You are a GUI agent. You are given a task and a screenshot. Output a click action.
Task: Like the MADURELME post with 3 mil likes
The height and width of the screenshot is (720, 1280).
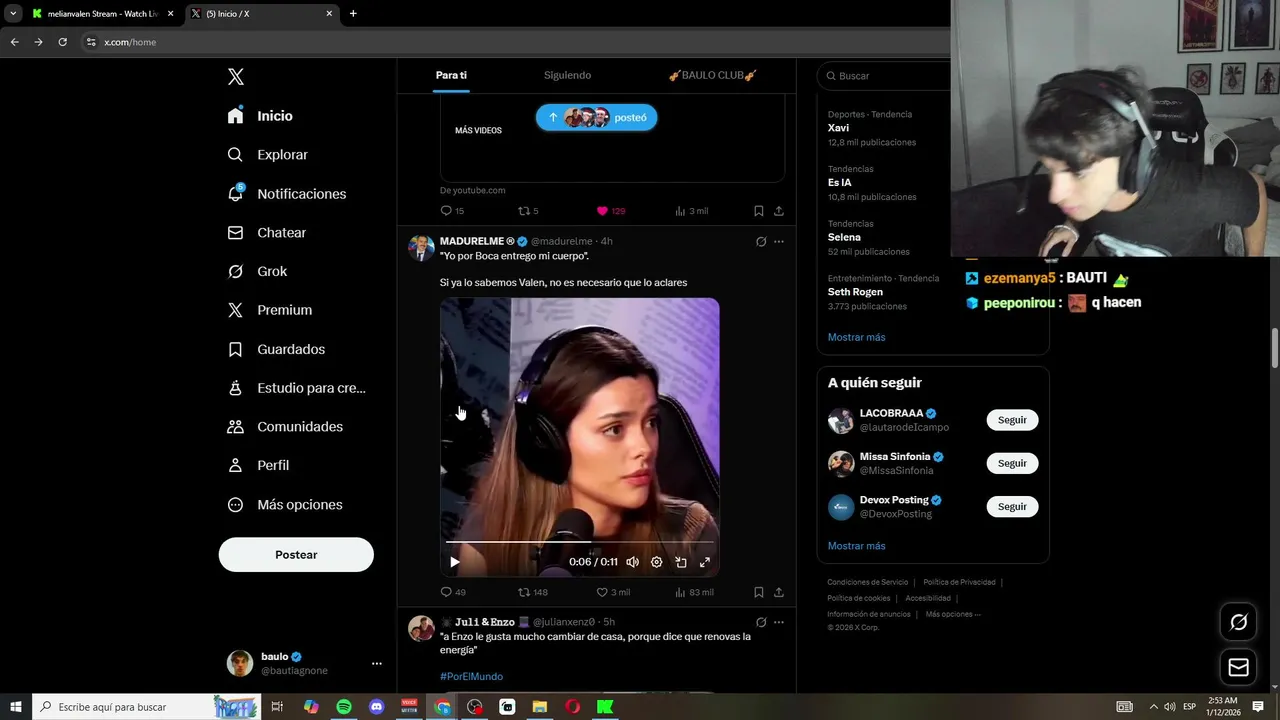[x=613, y=592]
